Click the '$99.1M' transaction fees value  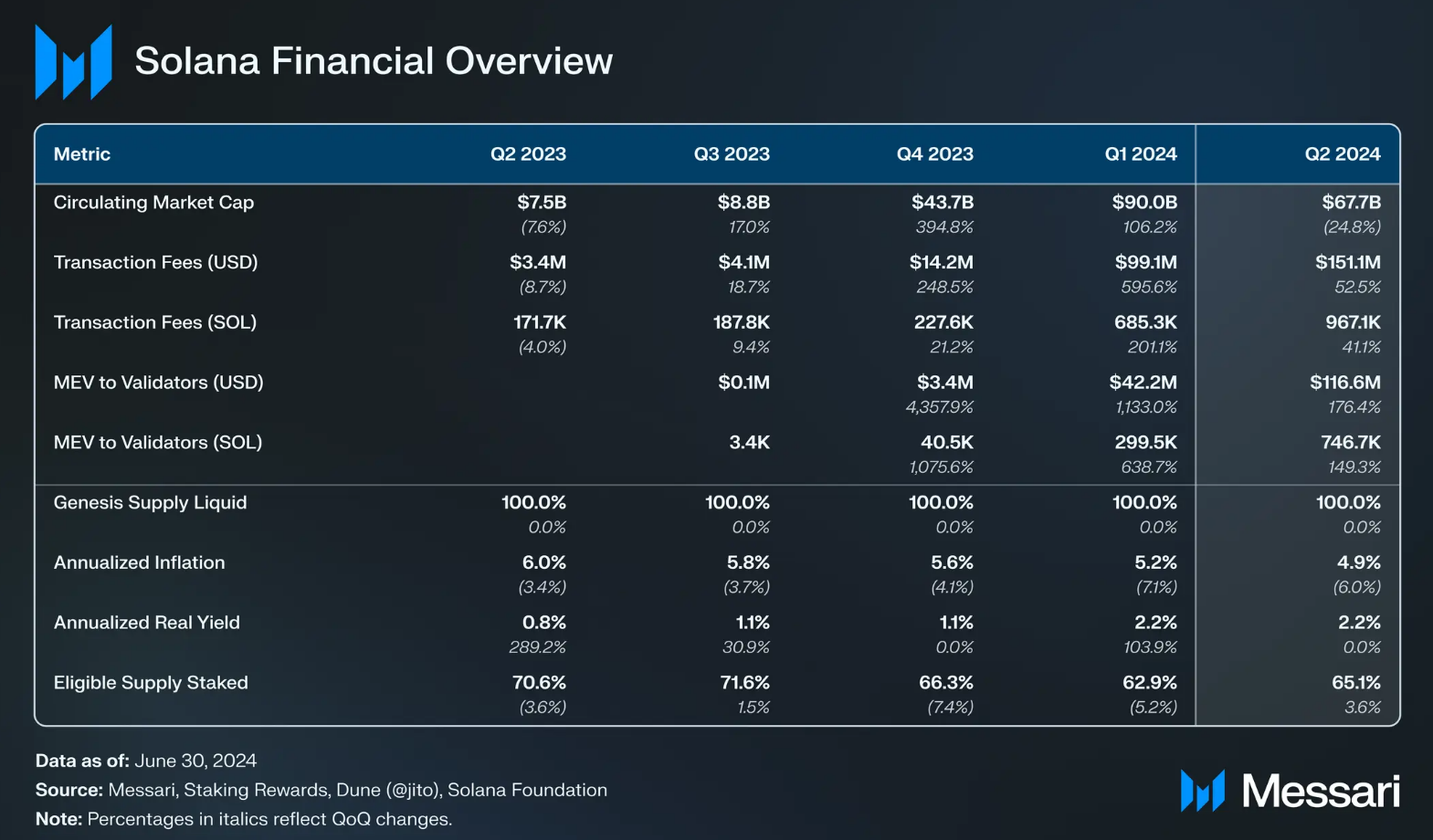(x=1145, y=263)
